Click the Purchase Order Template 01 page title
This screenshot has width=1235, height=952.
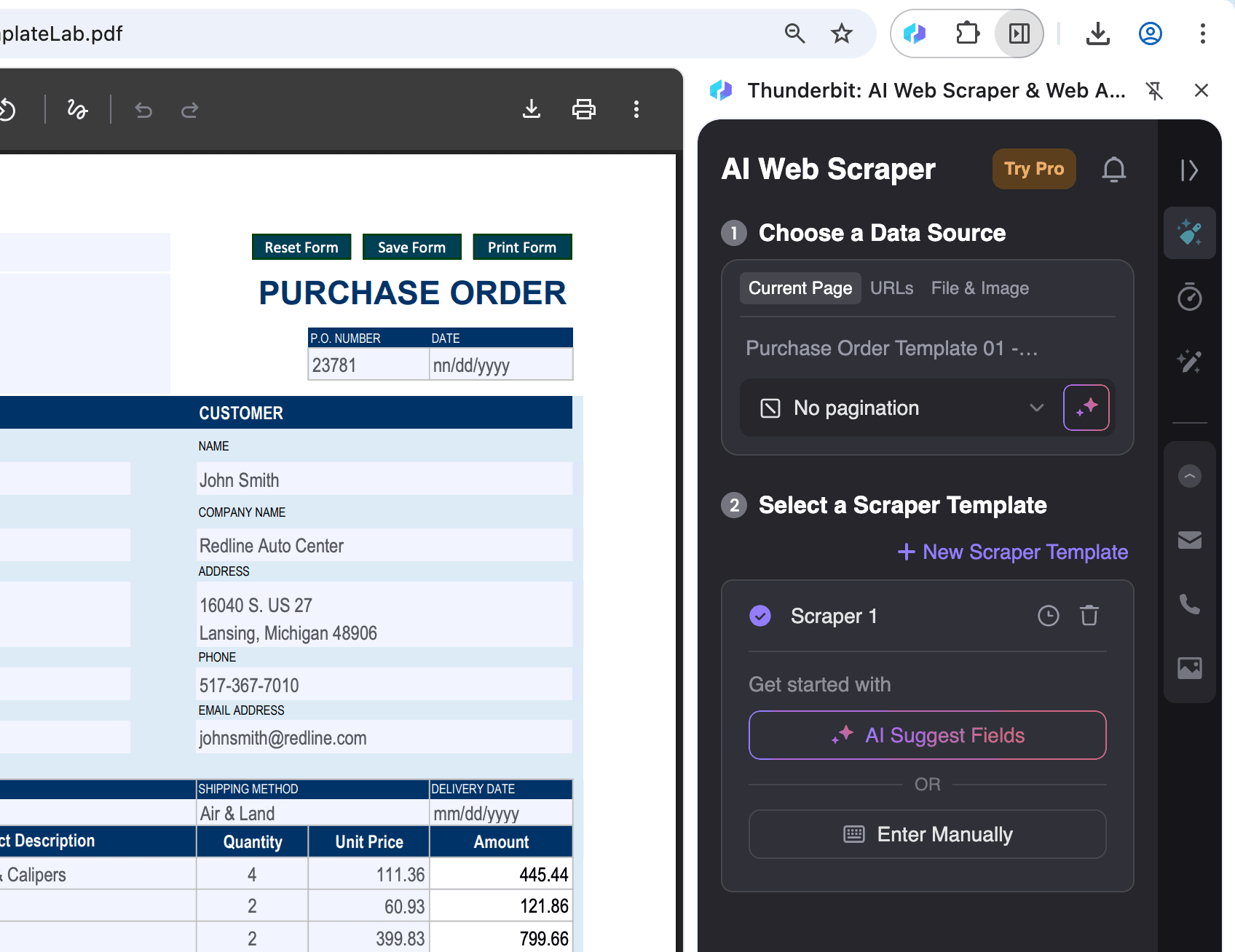point(892,348)
